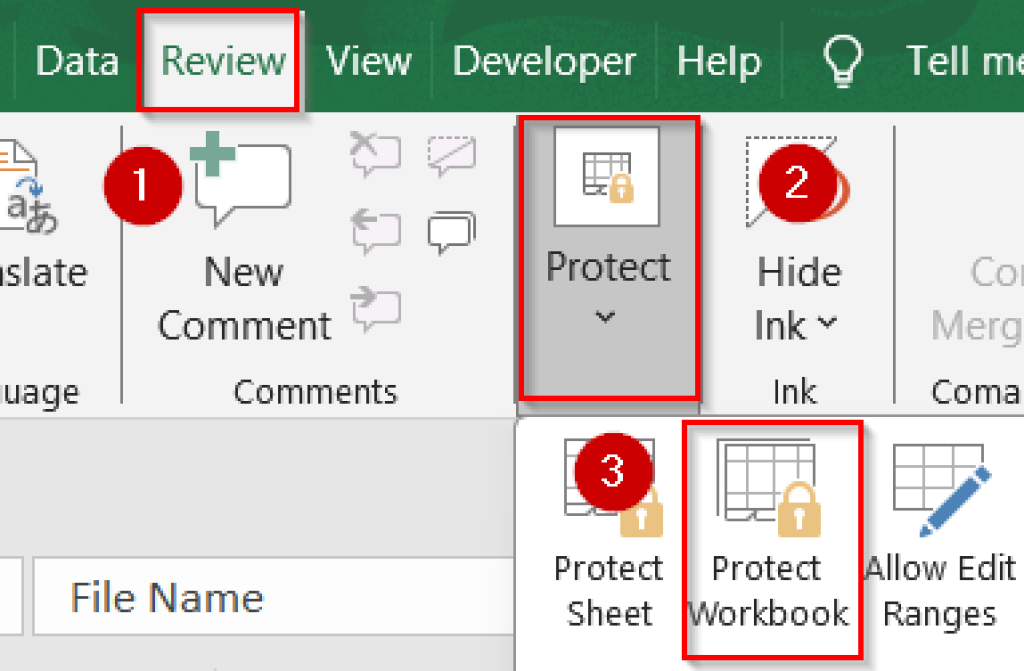
Task: Switch to the Review tab
Action: (x=220, y=60)
